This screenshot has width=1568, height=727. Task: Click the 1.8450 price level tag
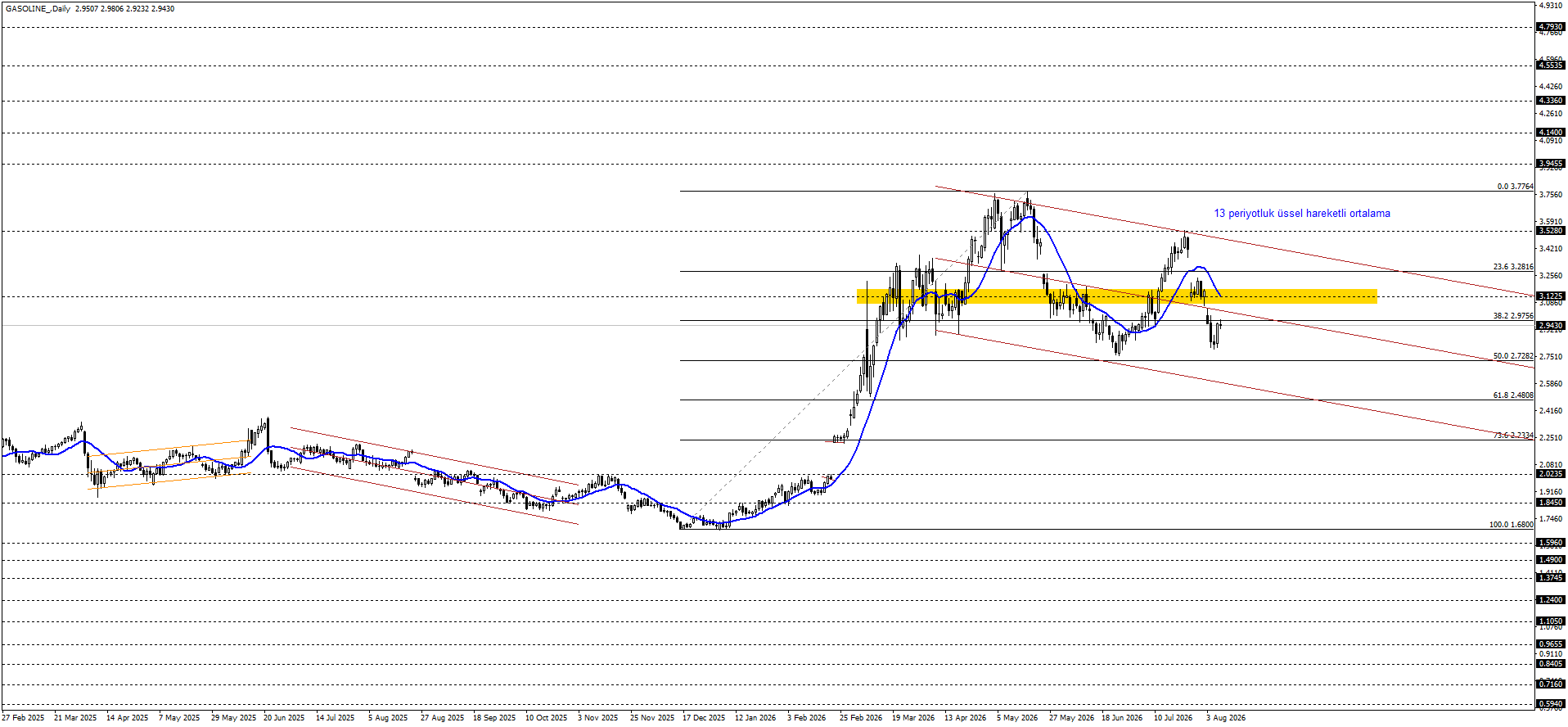click(x=1551, y=503)
